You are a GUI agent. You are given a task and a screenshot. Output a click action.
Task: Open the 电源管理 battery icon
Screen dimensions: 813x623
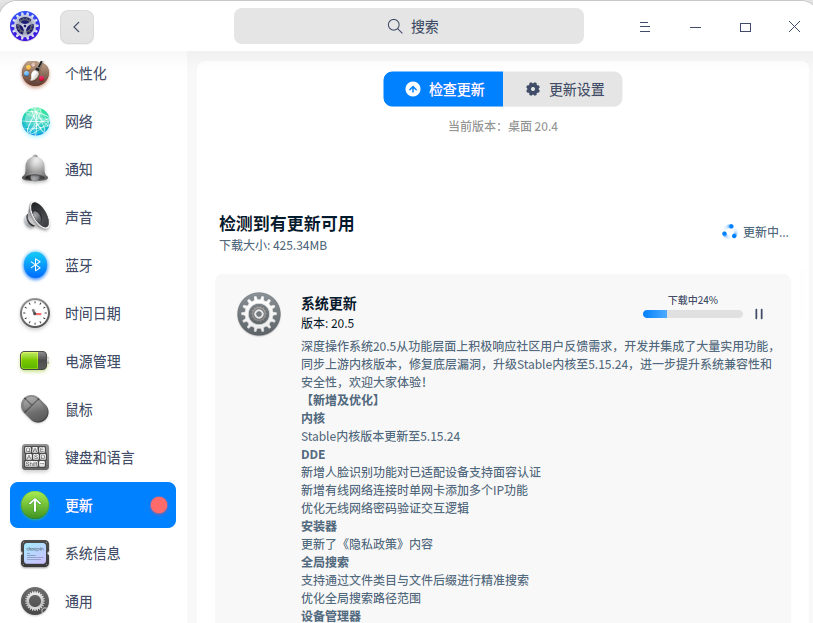[34, 361]
